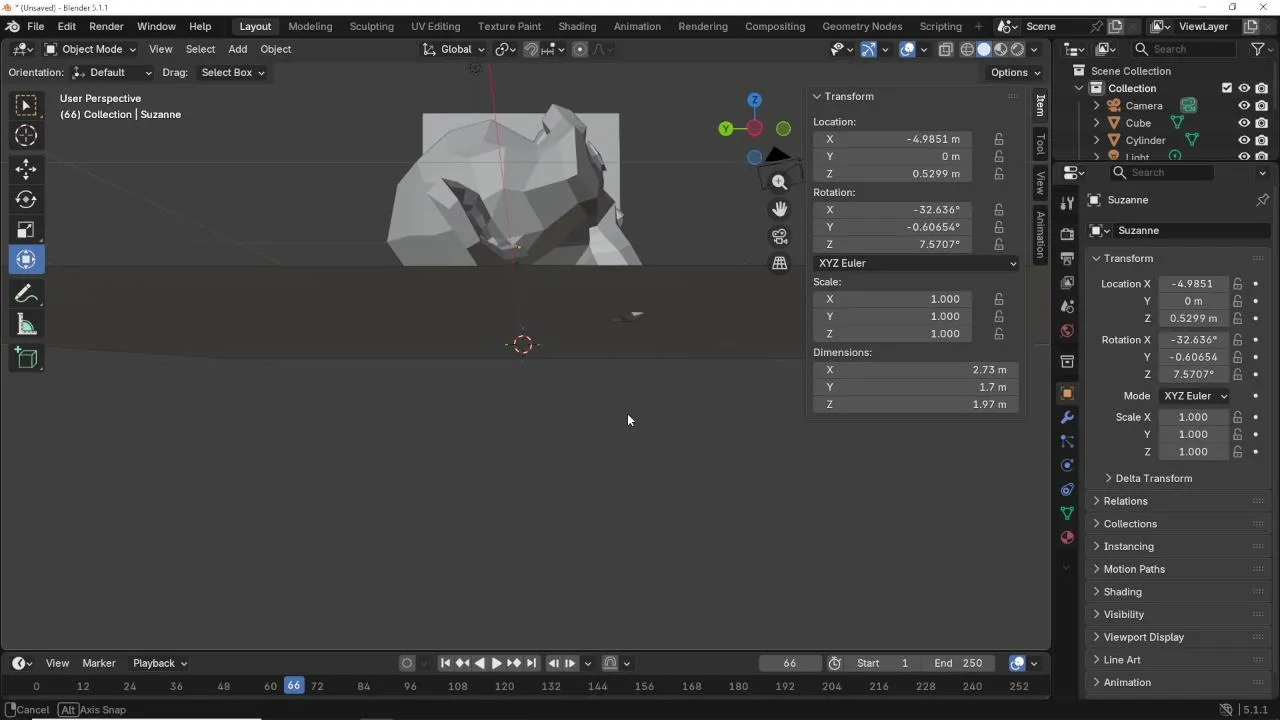Open the Global orientation dropdown
This screenshot has width=1280, height=720.
point(453,49)
